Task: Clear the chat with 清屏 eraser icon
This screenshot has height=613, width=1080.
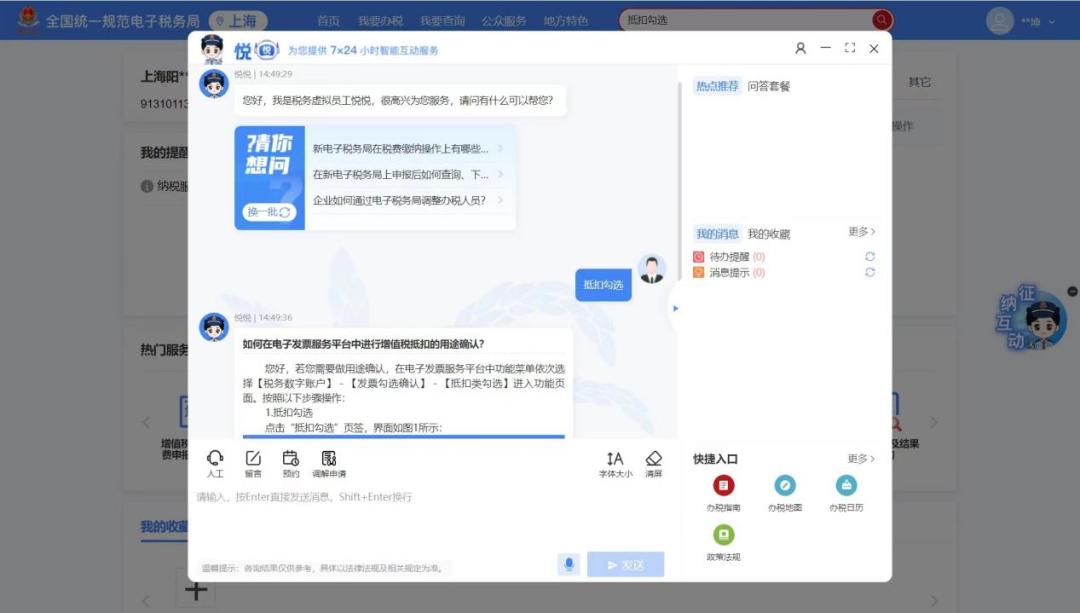Action: [654, 459]
